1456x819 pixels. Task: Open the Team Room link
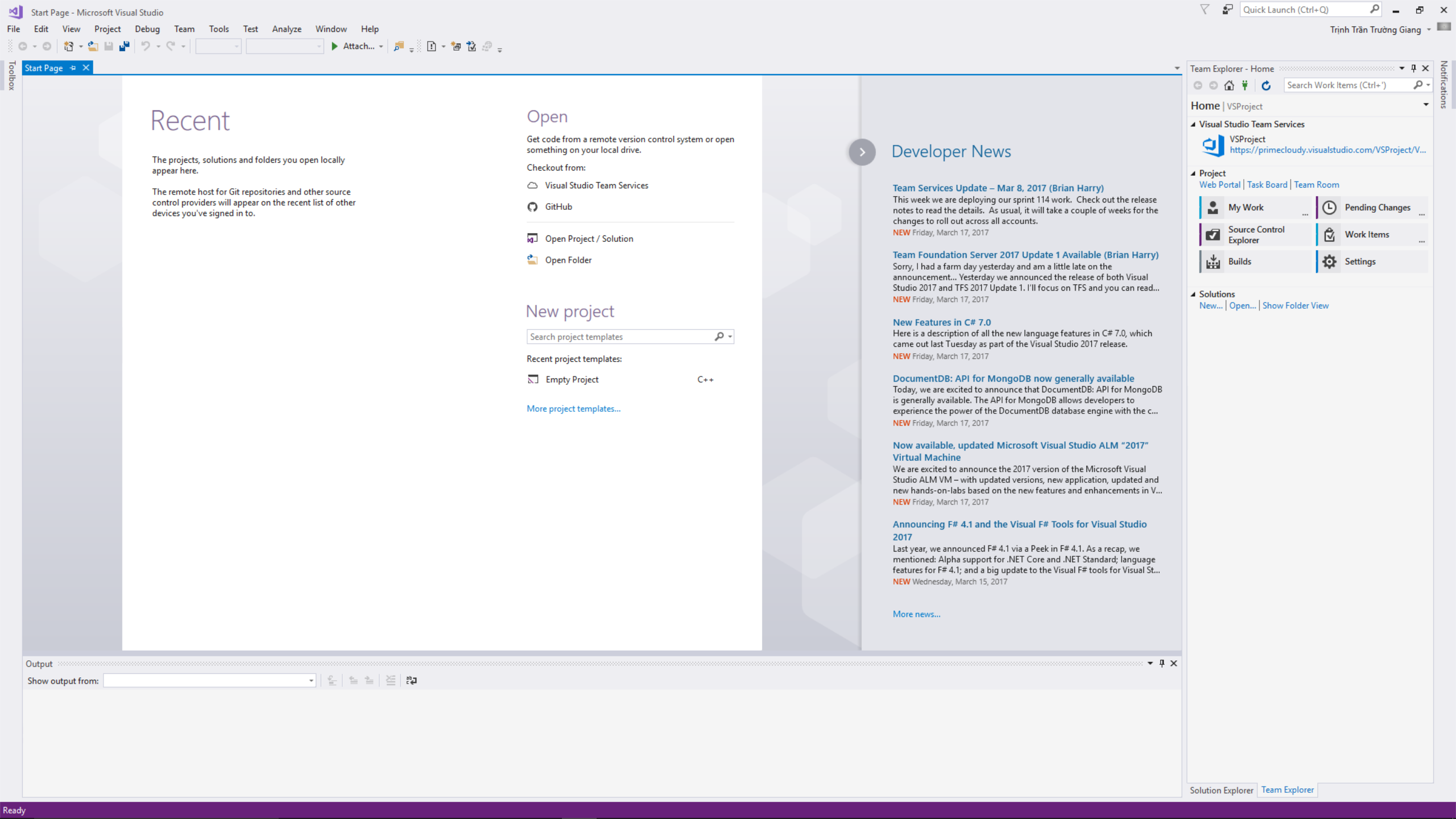[x=1316, y=185]
